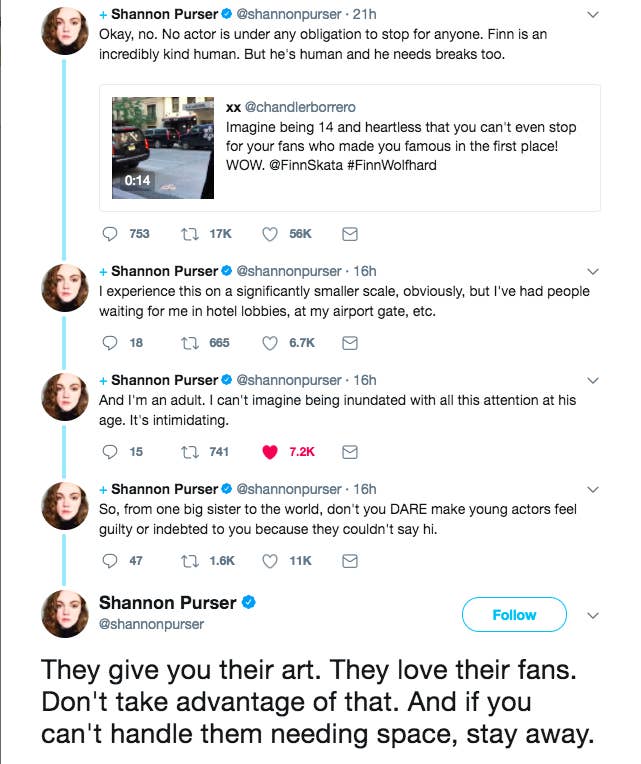Image resolution: width=641 pixels, height=764 pixels.
Task: Retweet the tweet with 665 retweets
Action: click(x=189, y=343)
